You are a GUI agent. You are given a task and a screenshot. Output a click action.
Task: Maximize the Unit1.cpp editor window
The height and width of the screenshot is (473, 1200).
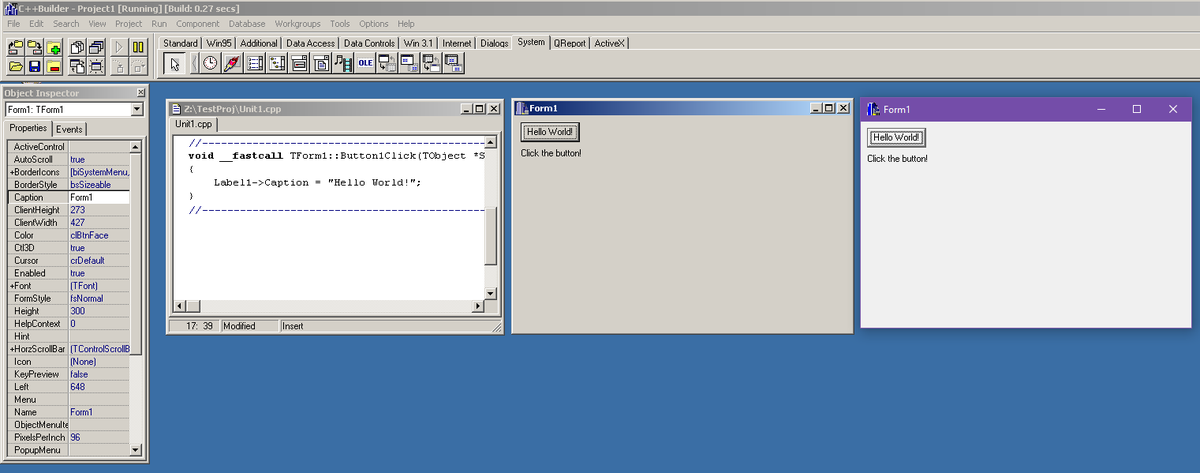479,108
